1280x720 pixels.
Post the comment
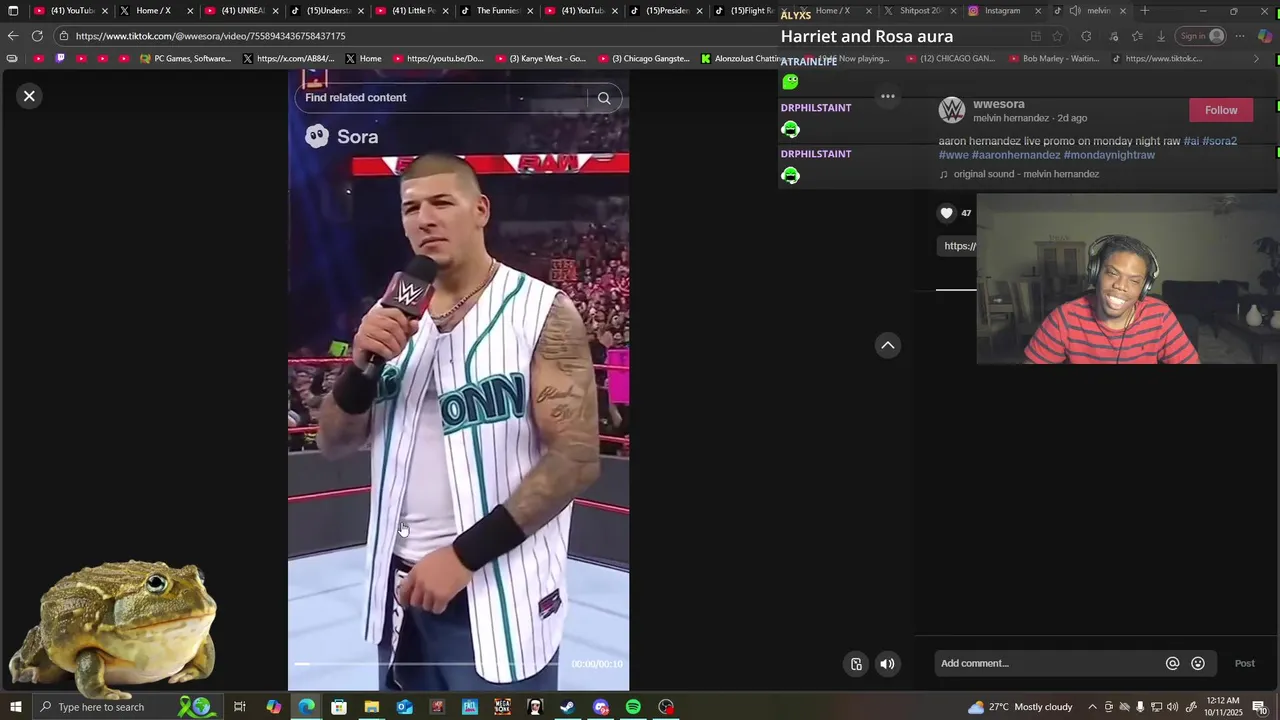pyautogui.click(x=1244, y=663)
